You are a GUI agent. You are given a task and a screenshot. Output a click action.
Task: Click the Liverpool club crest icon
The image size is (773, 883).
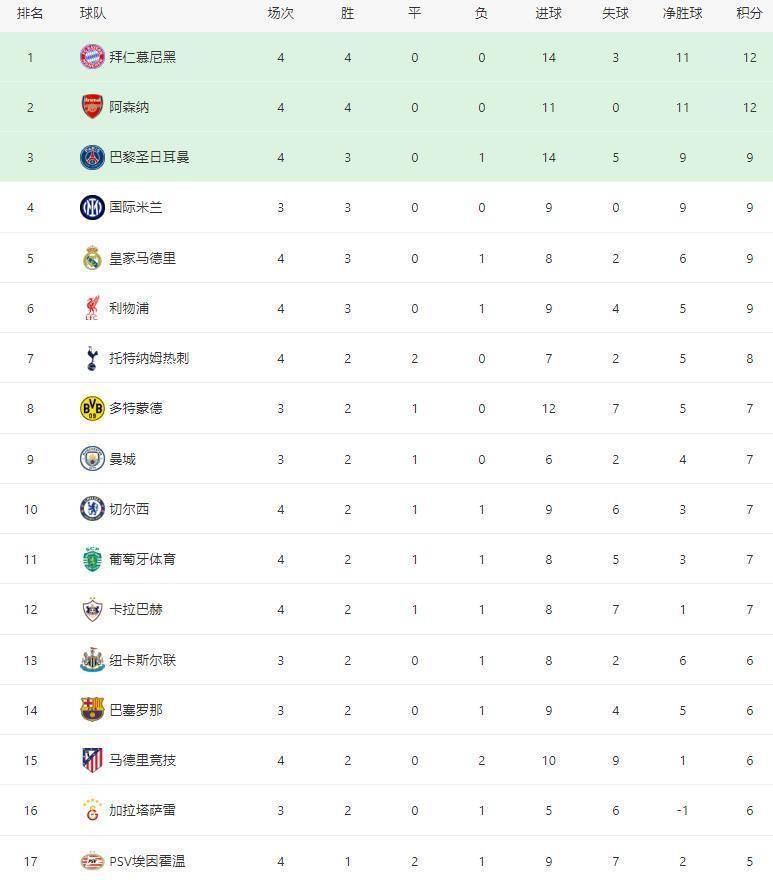(x=92, y=308)
